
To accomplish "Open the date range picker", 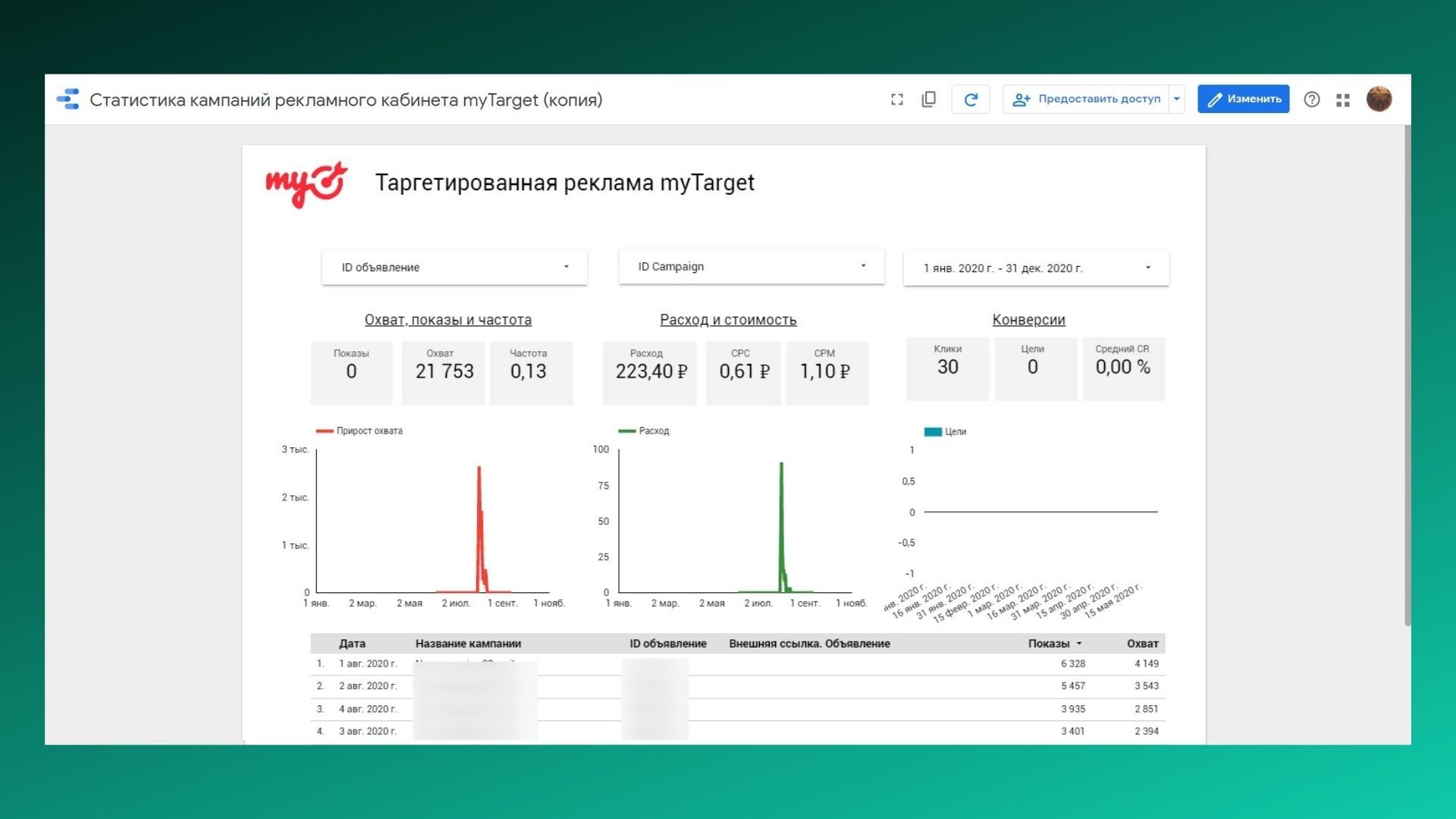I will (1036, 268).
